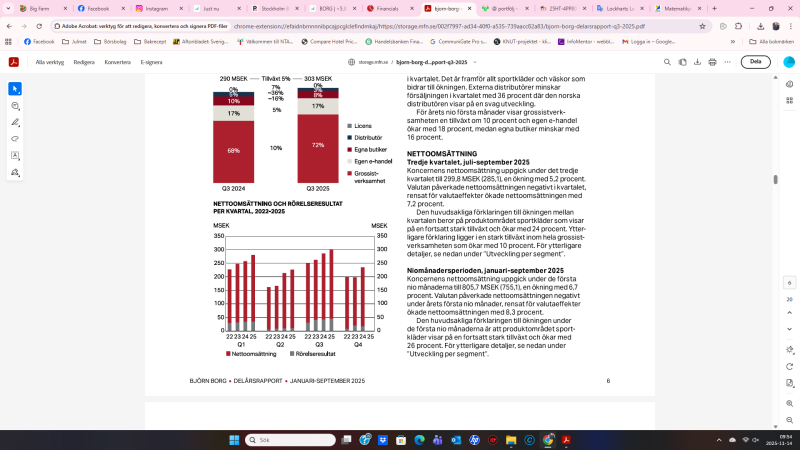Open the fit-page view options icon
This screenshot has height=450, width=800.
pyautogui.click(x=789, y=383)
